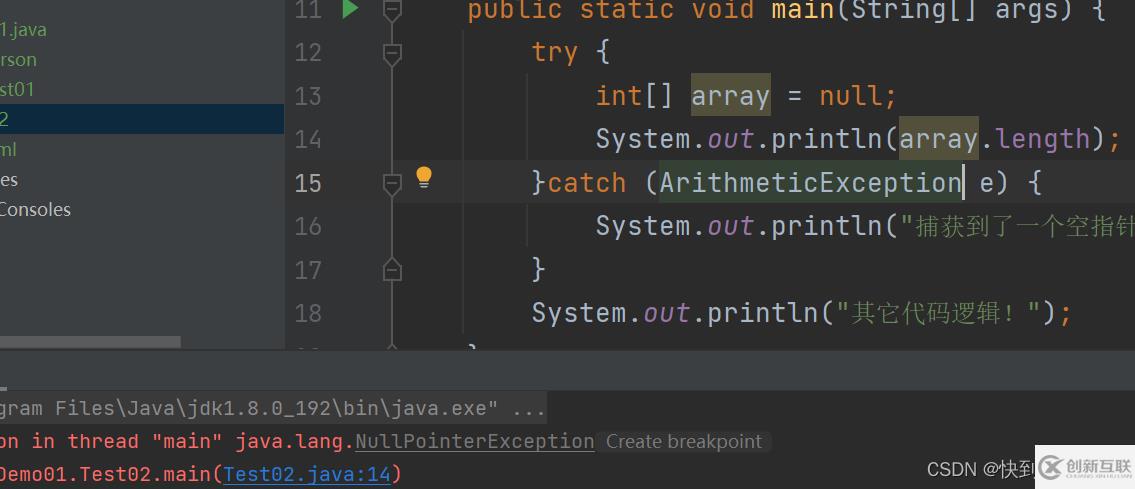1135x489 pixels.
Task: Click string beginning "捕获到了一个空指针 on line 16
Action: point(1017,226)
